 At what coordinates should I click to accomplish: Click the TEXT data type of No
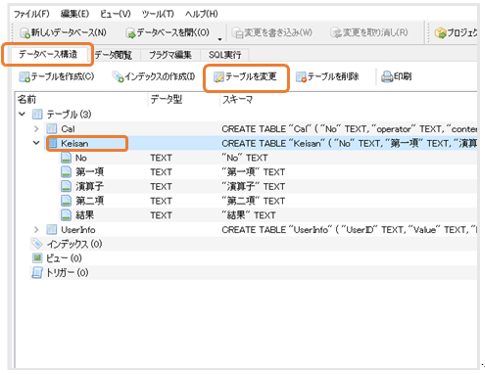161,158
